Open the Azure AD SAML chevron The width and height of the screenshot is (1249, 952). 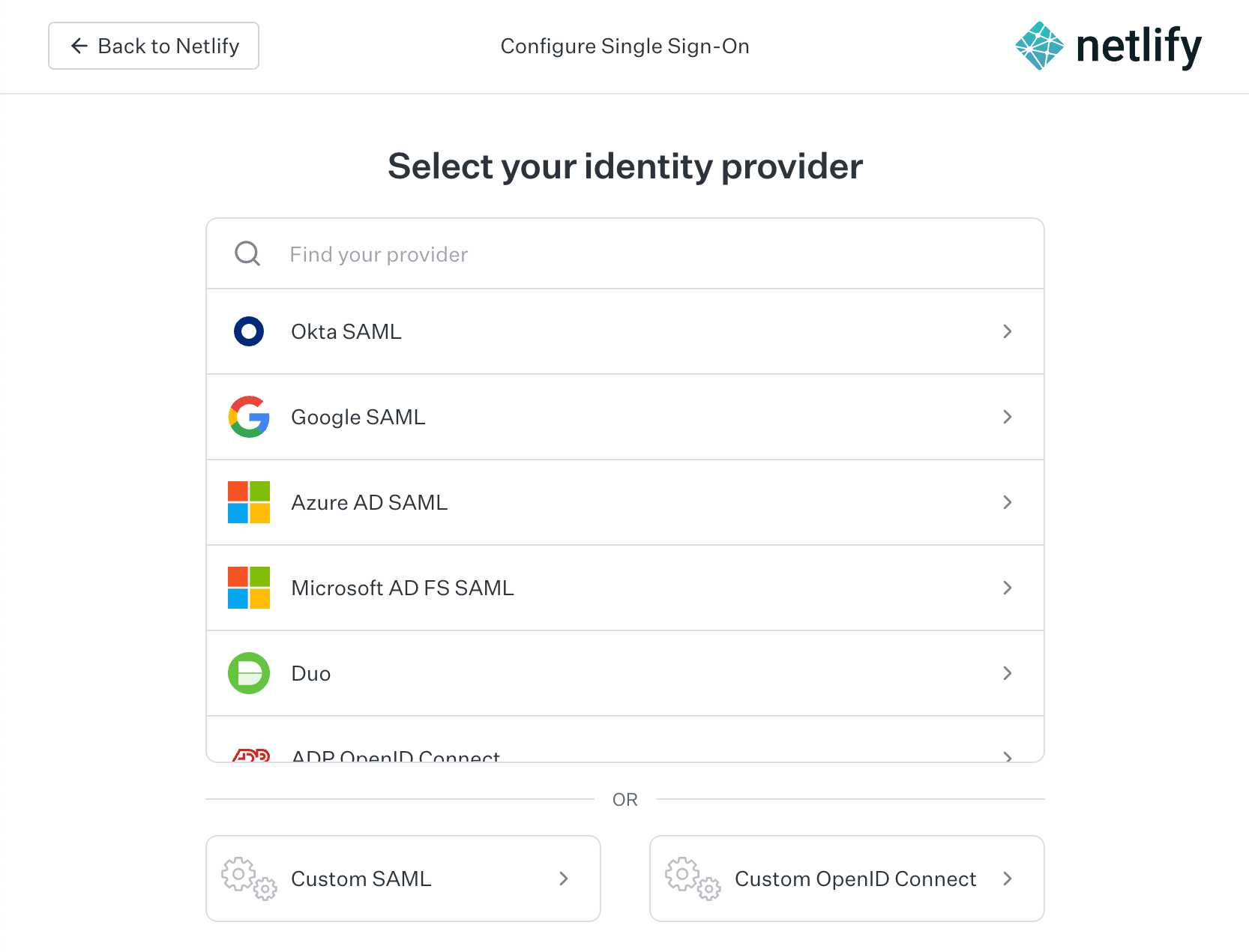click(1008, 502)
